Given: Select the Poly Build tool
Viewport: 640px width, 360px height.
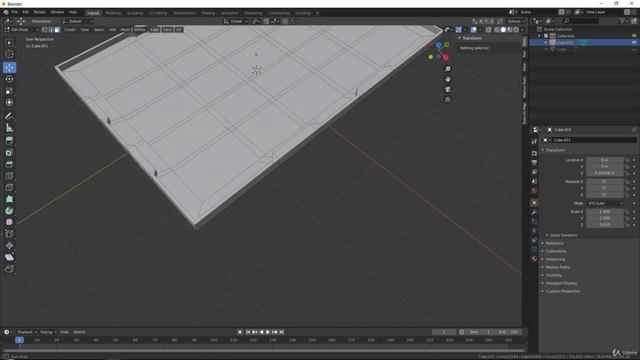Looking at the screenshot, I should pyautogui.click(x=9, y=199).
